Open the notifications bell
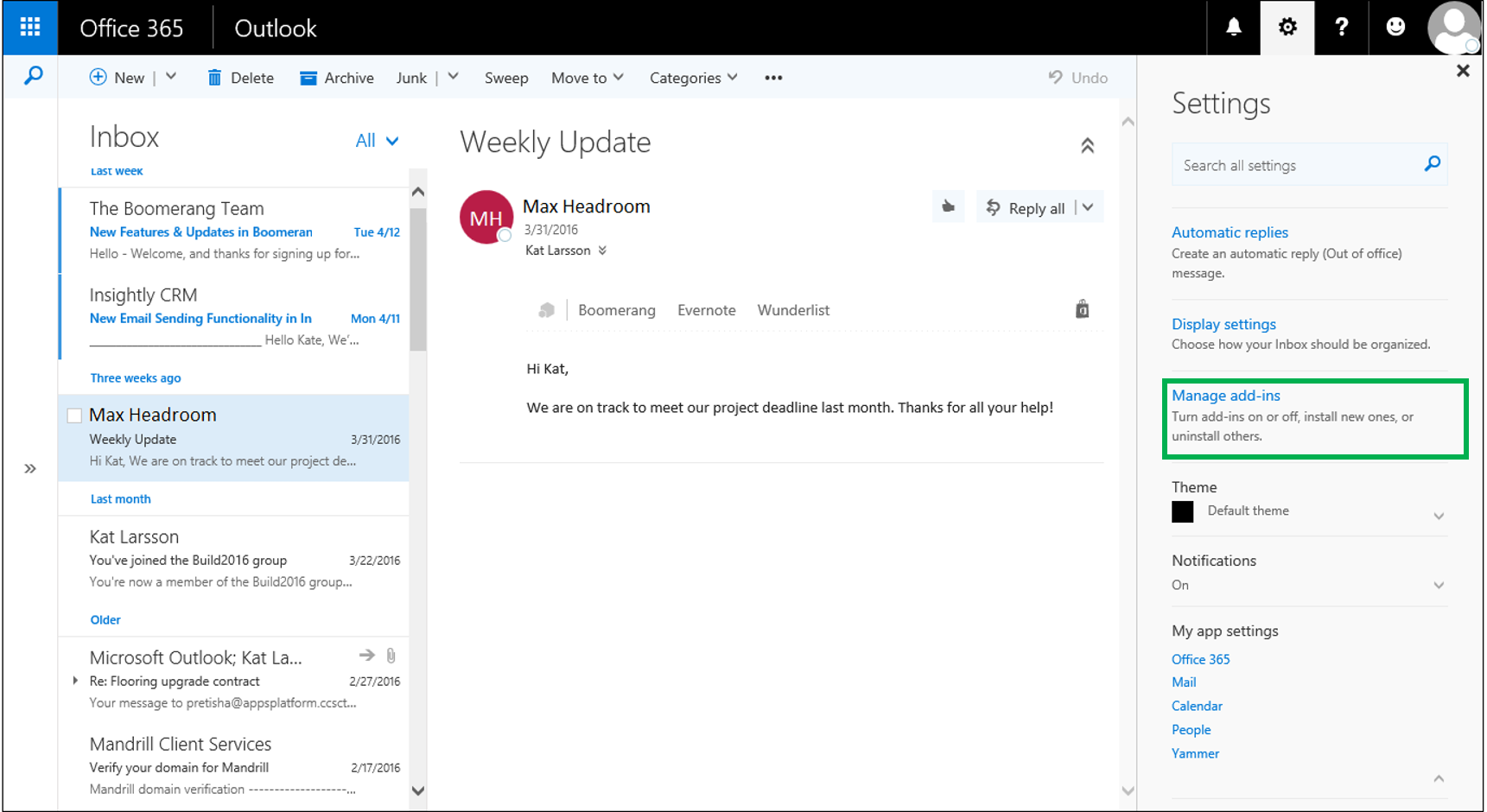 1234,28
